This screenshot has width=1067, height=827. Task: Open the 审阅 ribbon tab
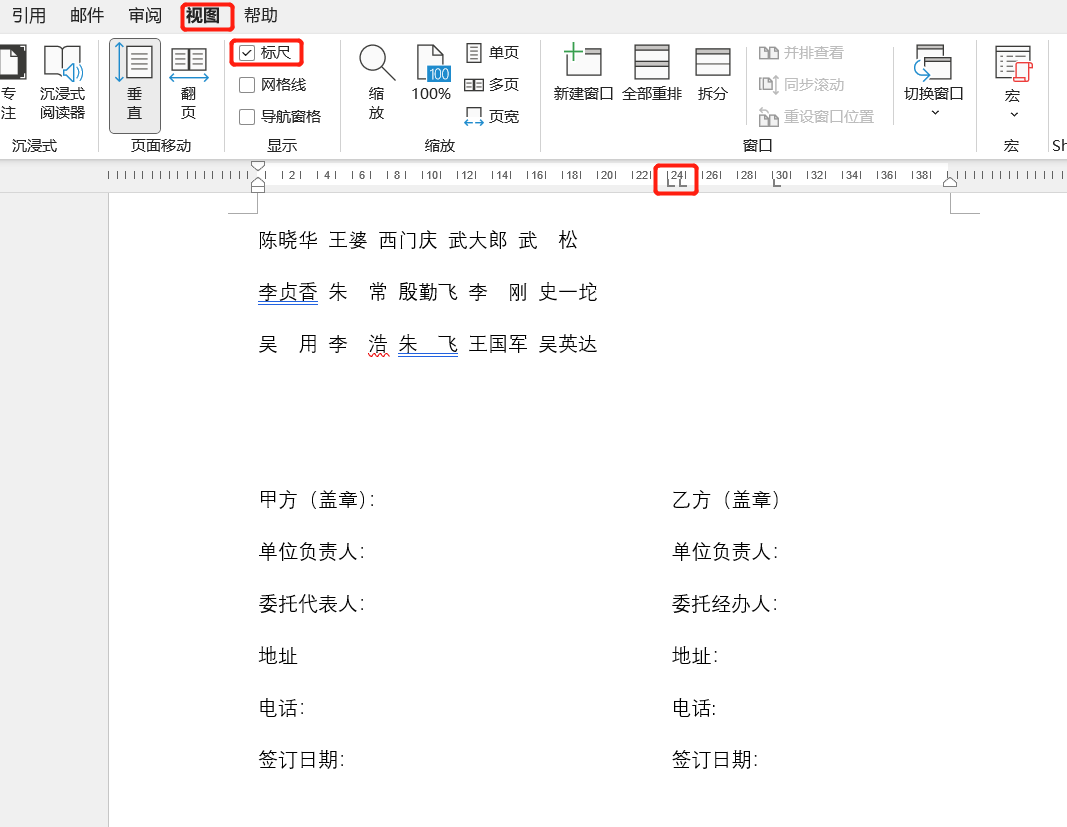(x=145, y=15)
